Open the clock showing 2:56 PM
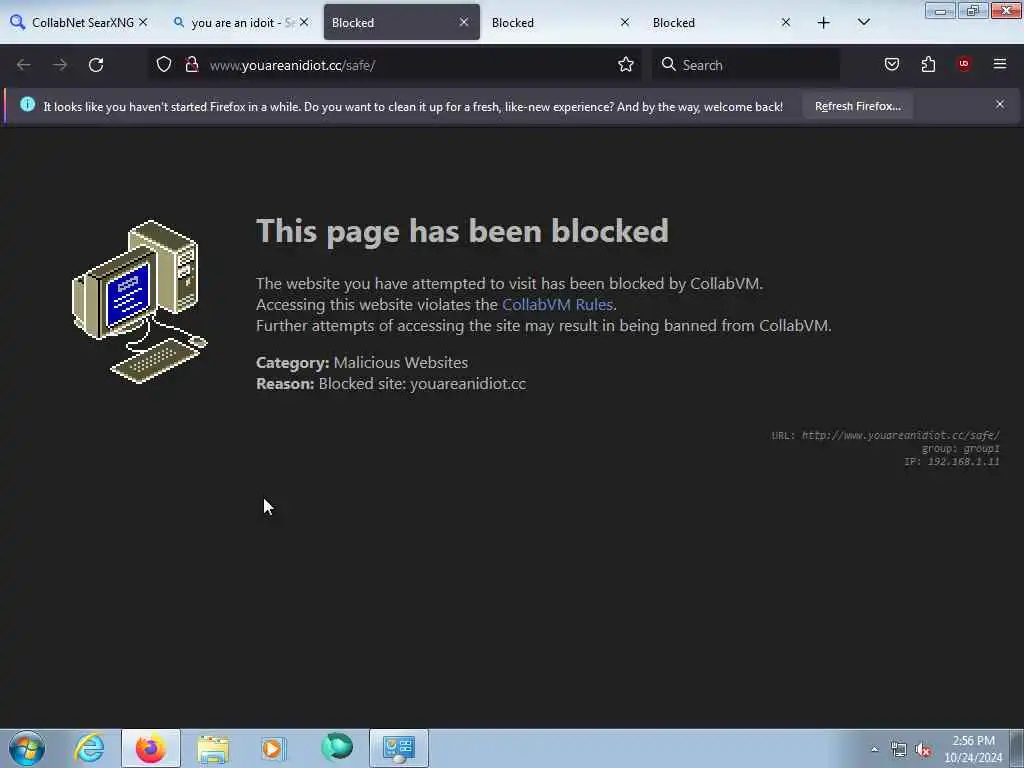Viewport: 1024px width, 768px height. [x=973, y=748]
